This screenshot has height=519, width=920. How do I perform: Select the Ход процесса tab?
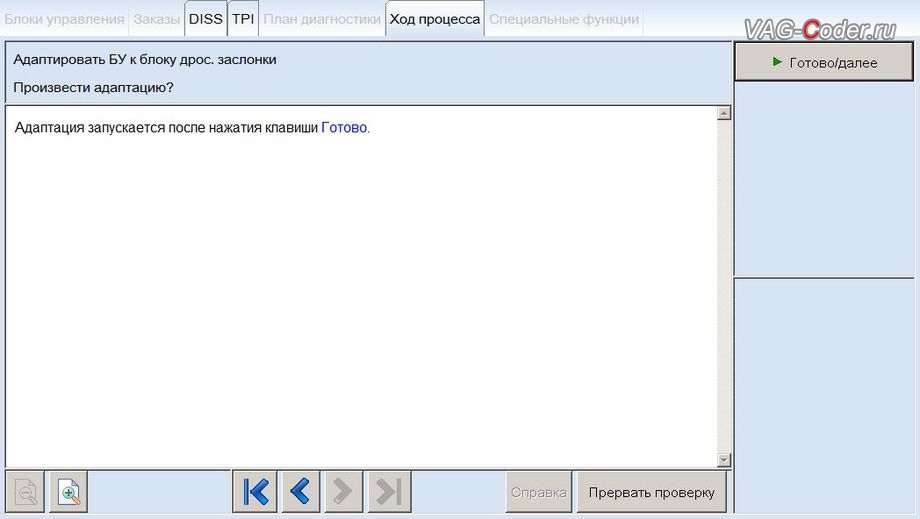click(x=435, y=19)
